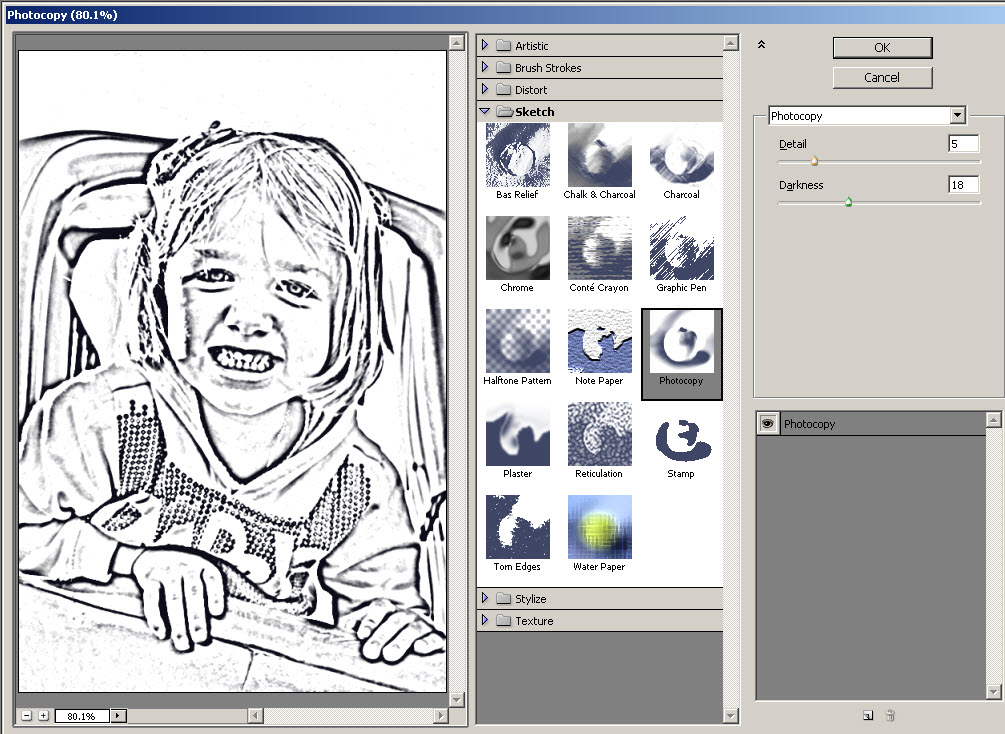
Task: Expand the Artistic filter category
Action: pos(487,45)
